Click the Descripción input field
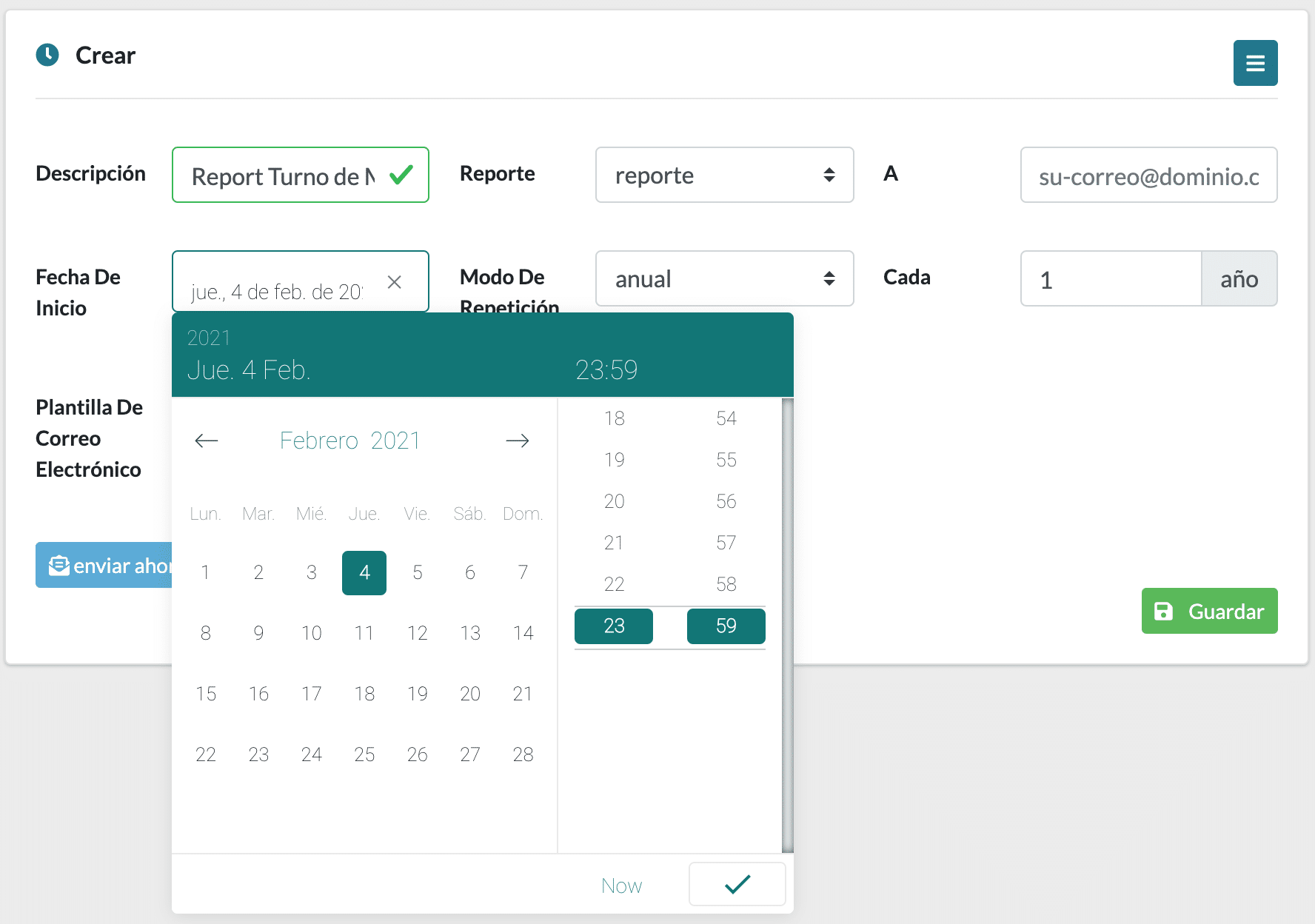Image resolution: width=1315 pixels, height=924 pixels. coord(300,175)
